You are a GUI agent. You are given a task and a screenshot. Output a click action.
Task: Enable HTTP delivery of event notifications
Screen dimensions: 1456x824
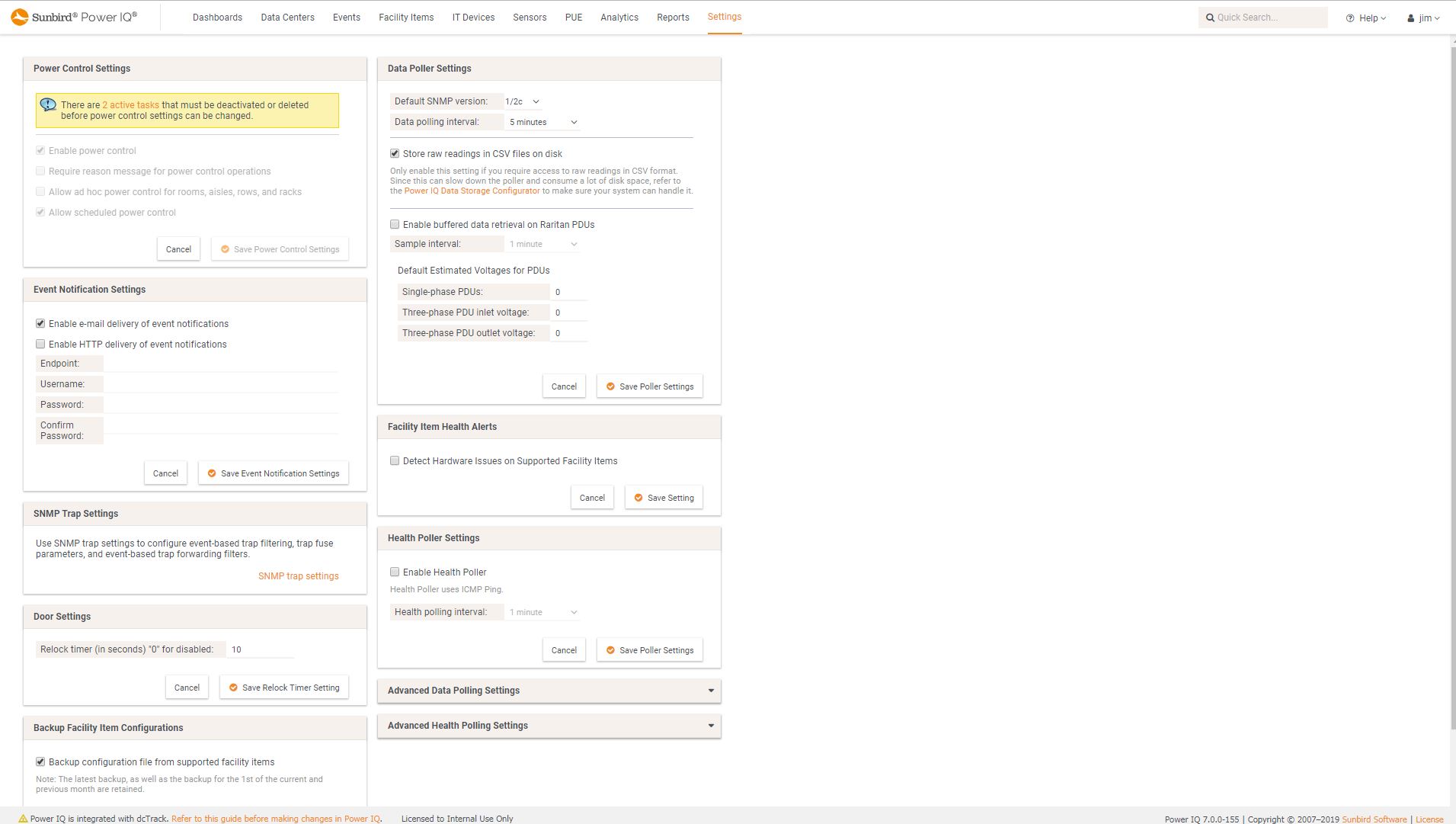[40, 344]
